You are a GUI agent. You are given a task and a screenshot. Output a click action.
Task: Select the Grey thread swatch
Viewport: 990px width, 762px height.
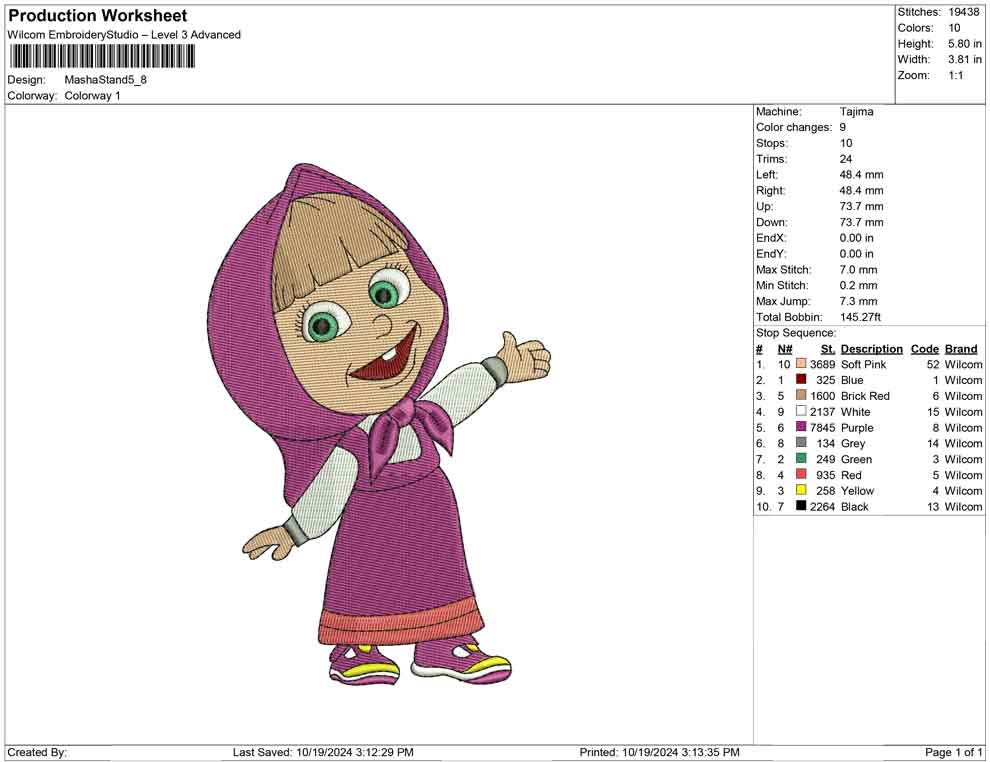coord(801,443)
